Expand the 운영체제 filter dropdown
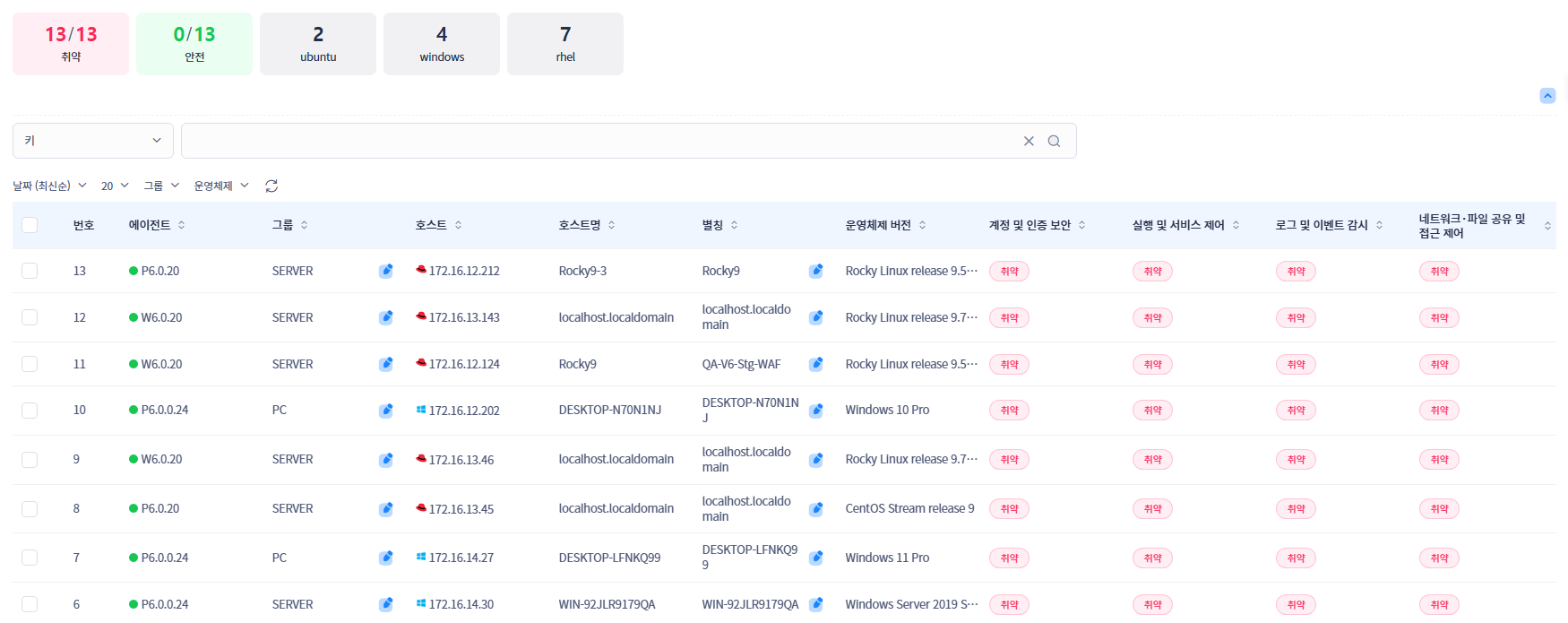Image resolution: width=1568 pixels, height=623 pixels. [221, 186]
